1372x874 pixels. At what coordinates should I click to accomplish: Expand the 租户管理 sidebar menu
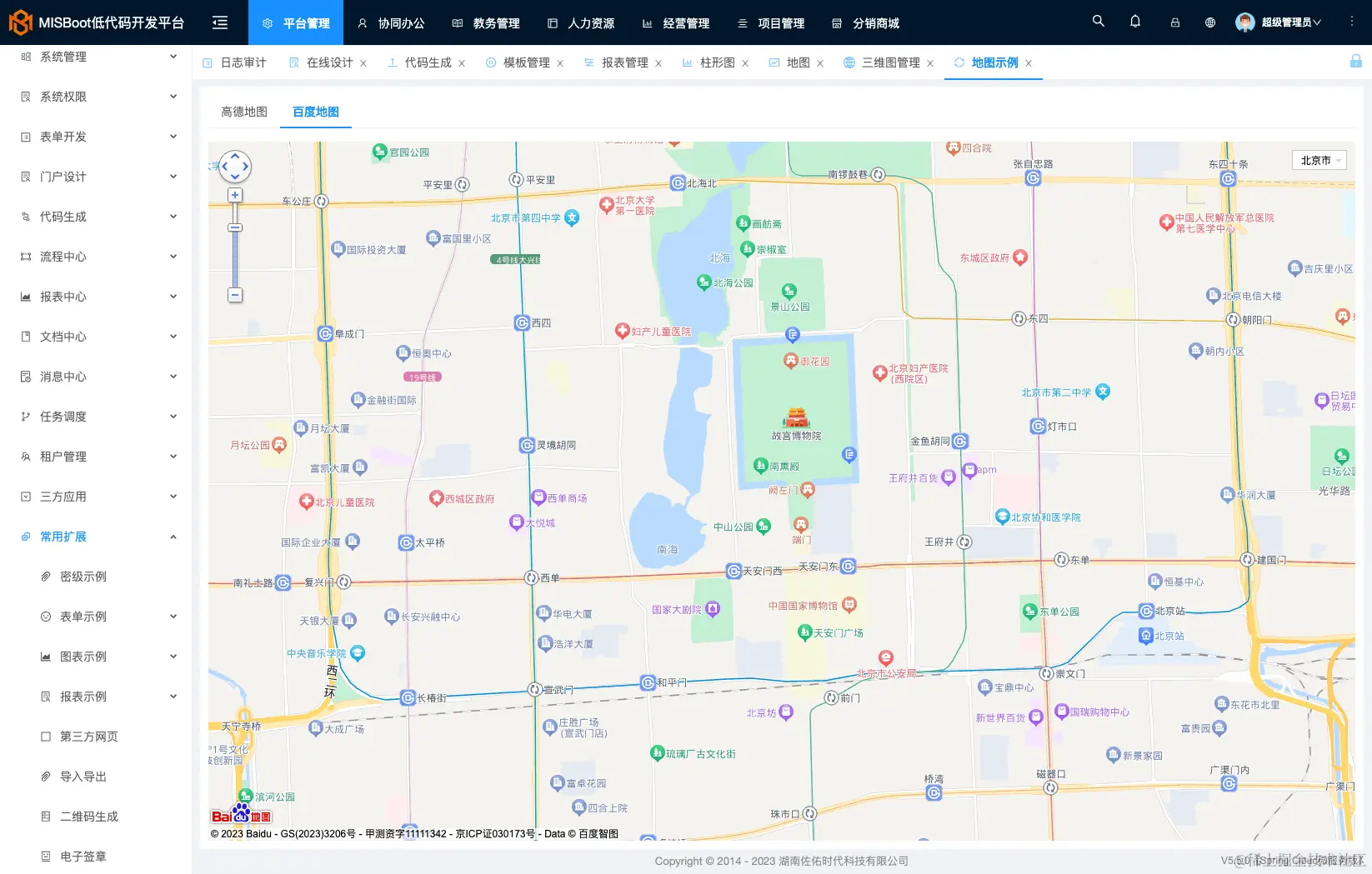(x=96, y=457)
